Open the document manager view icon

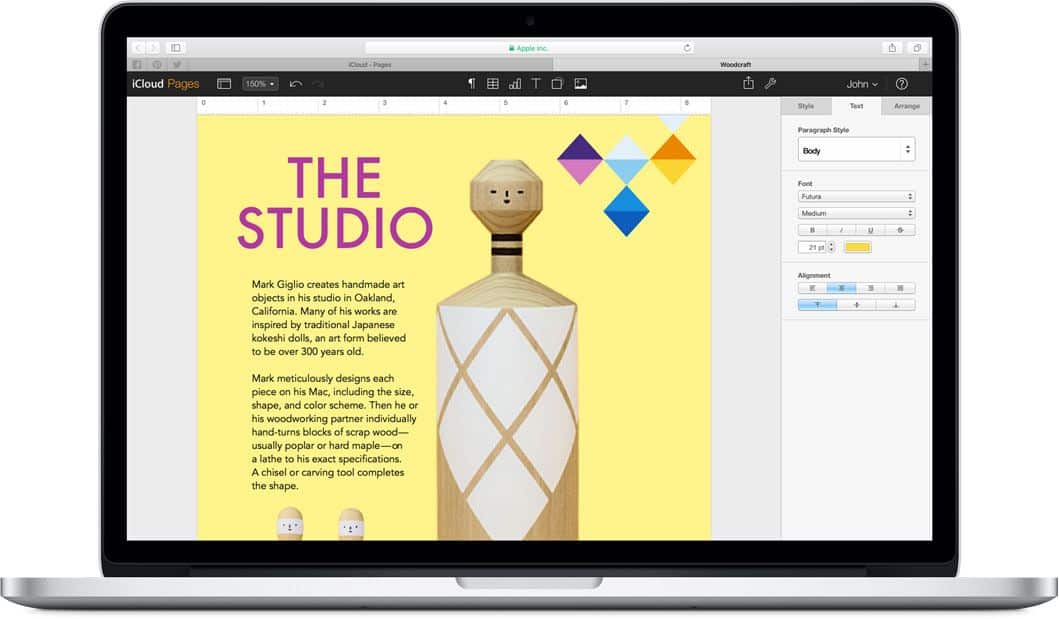(224, 84)
